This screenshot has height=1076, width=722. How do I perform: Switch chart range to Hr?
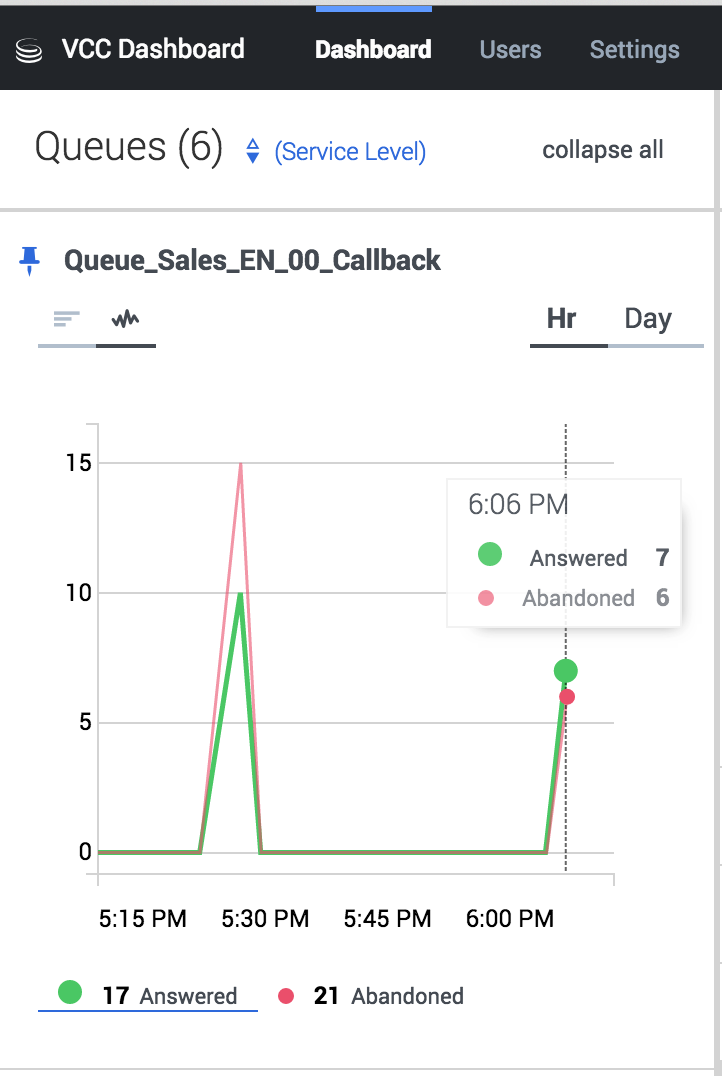click(x=562, y=320)
